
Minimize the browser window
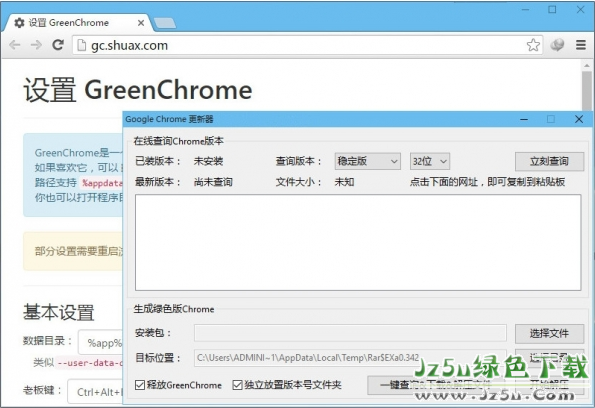(525, 10)
